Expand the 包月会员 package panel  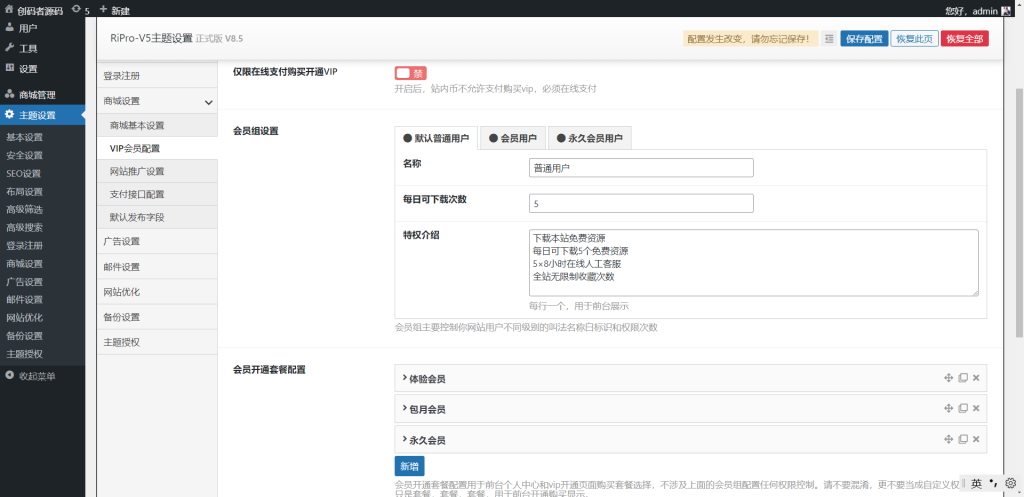click(425, 409)
